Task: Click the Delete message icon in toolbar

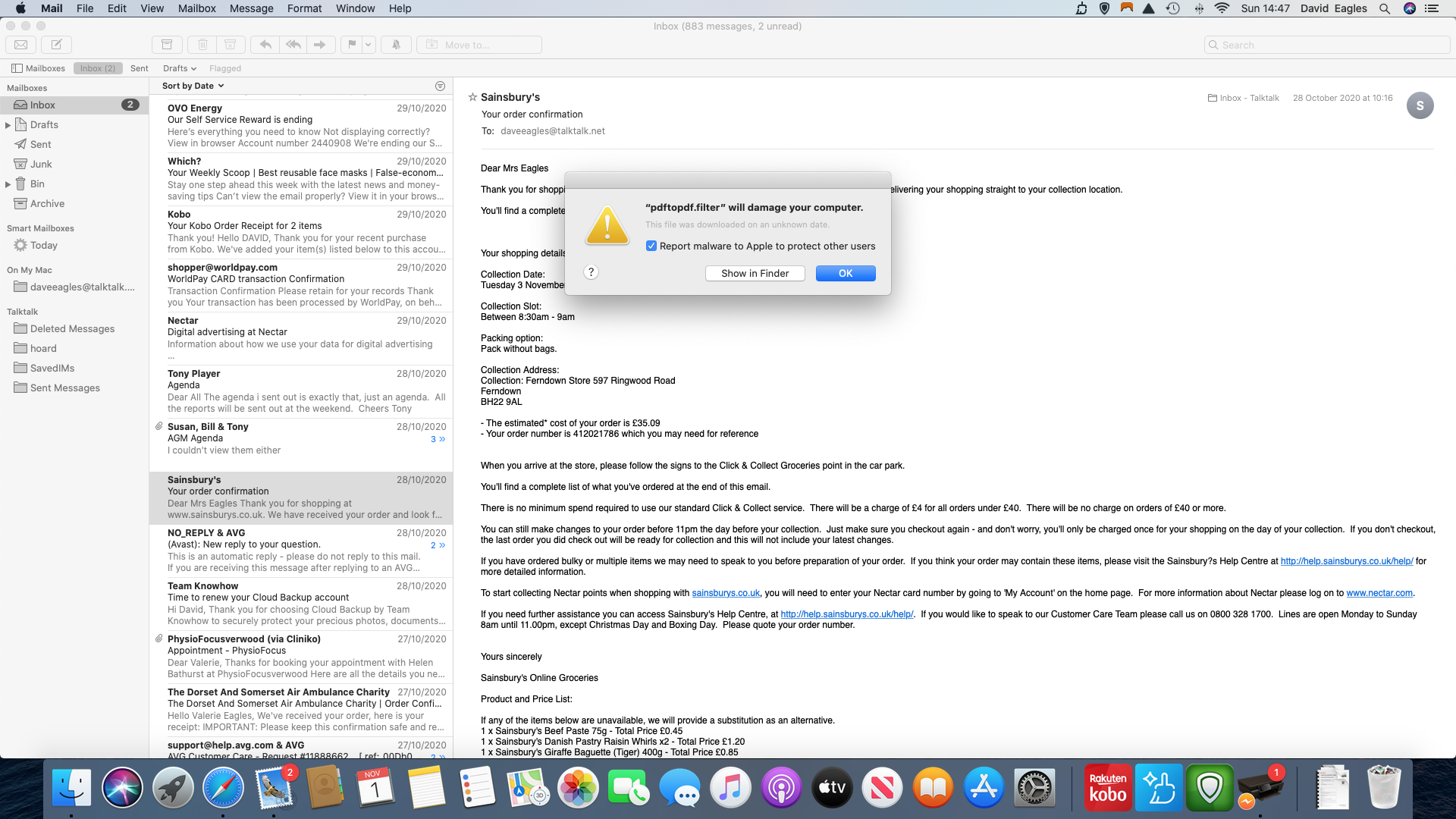Action: point(202,44)
